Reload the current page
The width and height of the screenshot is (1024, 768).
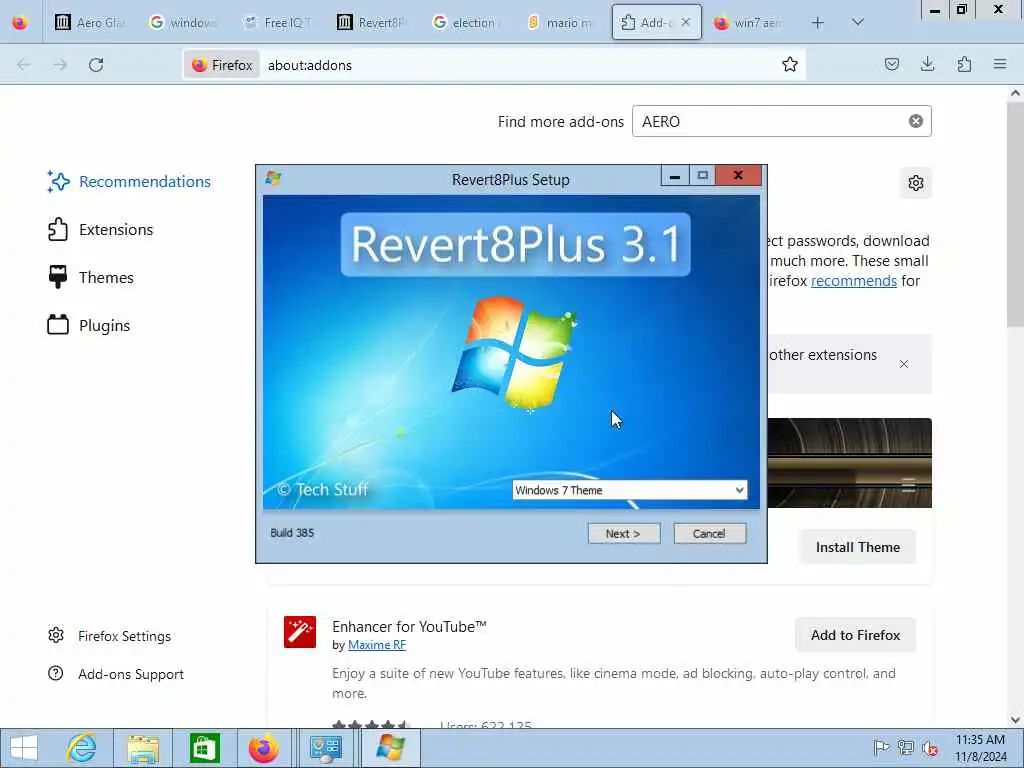coord(96,65)
